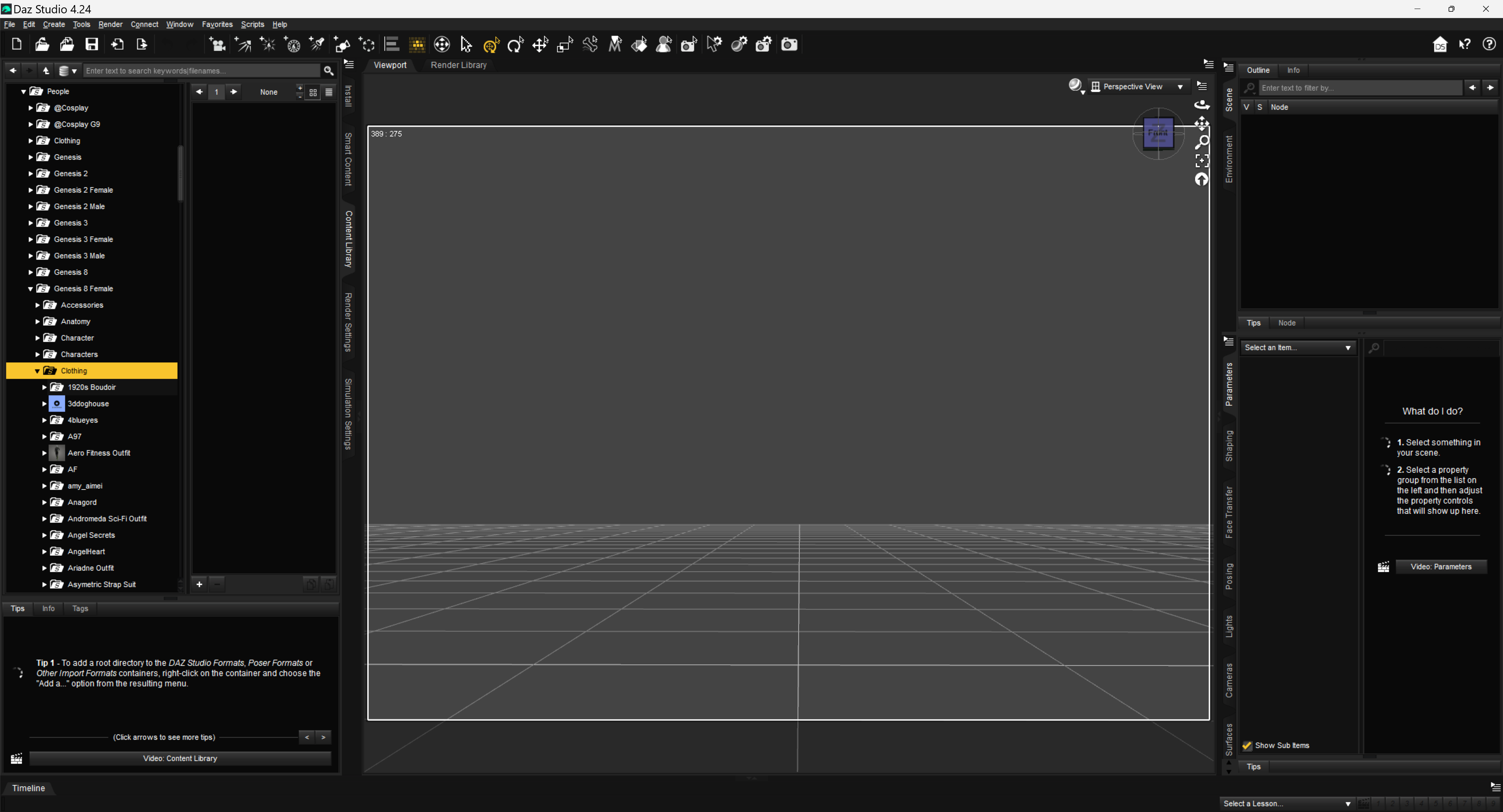Click the Save Scene floppy disk icon
This screenshot has height=812, width=1503.
[x=92, y=44]
